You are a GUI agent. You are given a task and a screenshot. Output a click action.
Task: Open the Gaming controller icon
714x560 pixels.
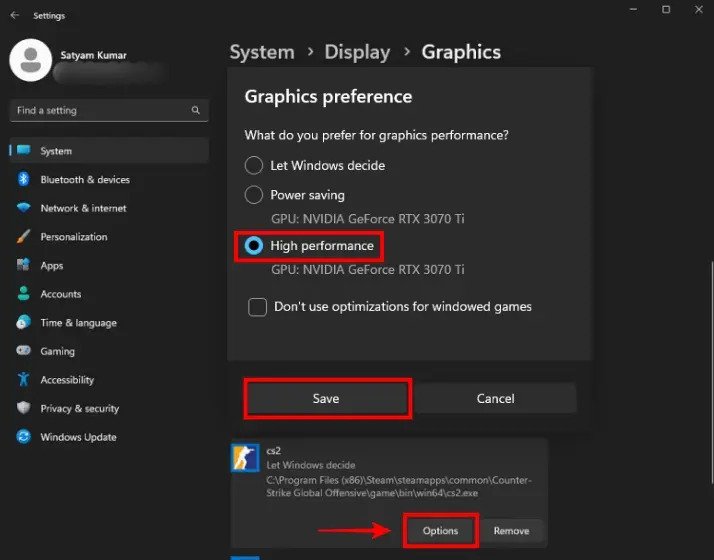(23, 351)
